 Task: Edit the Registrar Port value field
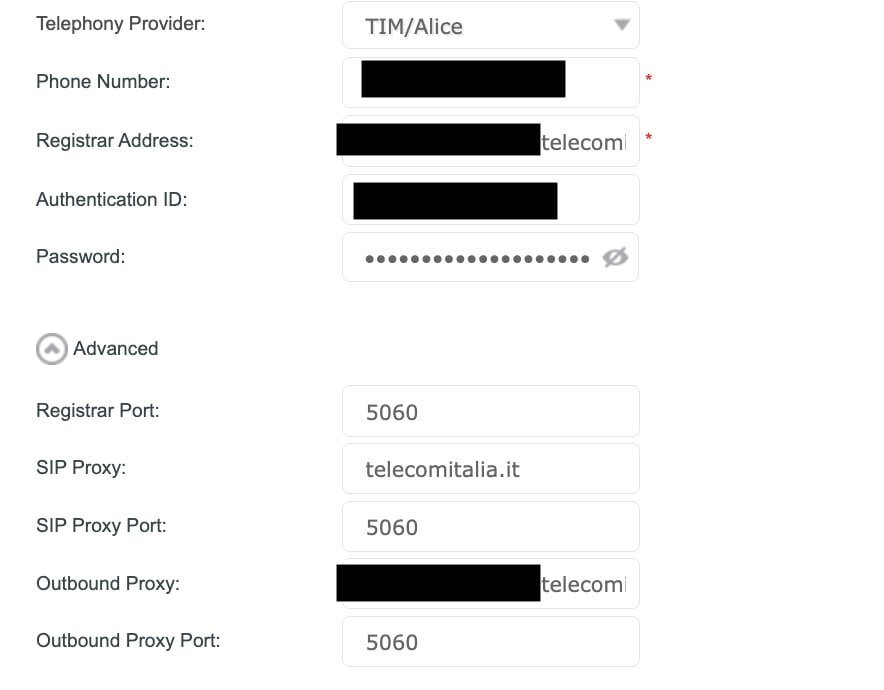490,411
